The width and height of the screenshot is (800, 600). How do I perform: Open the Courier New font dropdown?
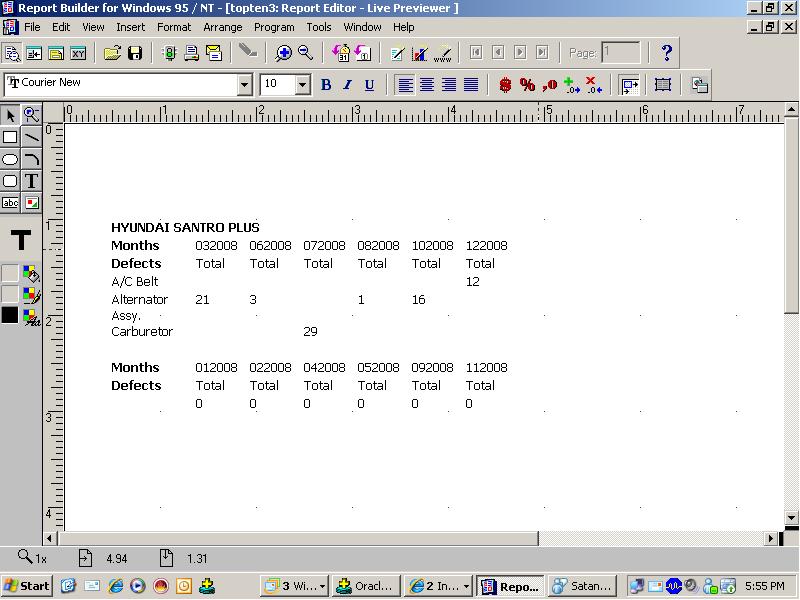tap(244, 85)
